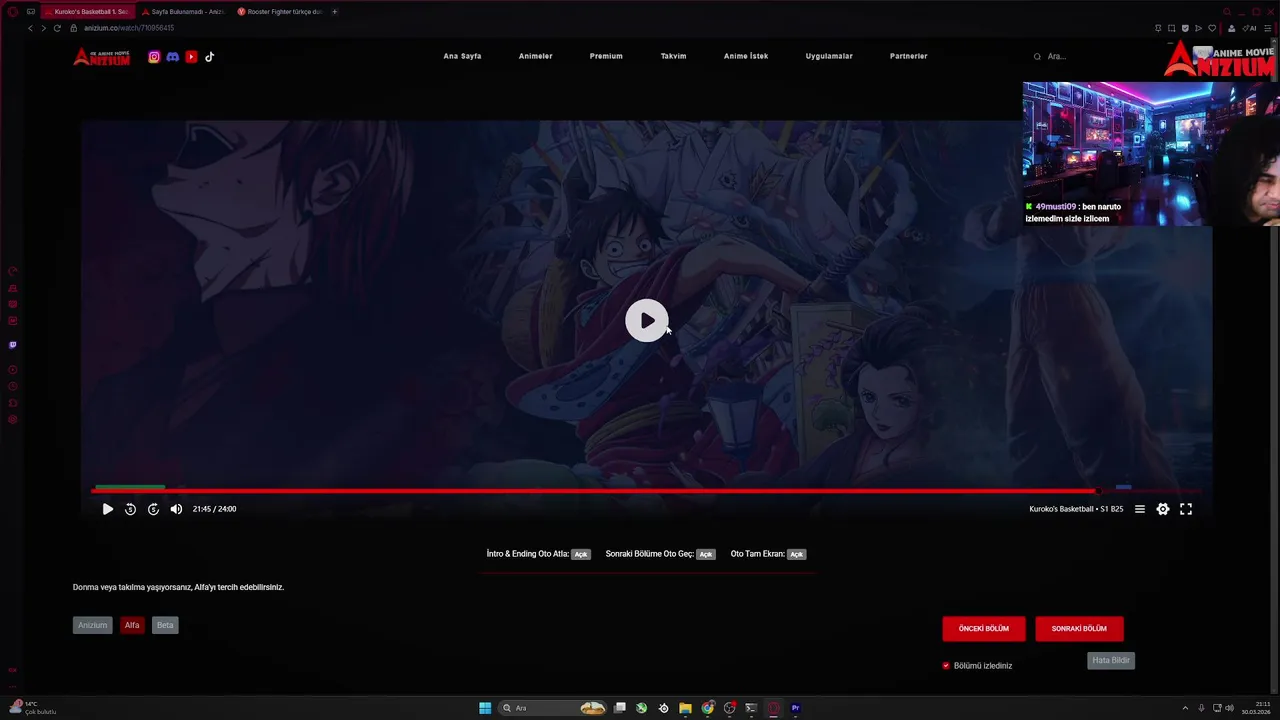1280x720 pixels.
Task: Switch to the Alfa video source
Action: [x=132, y=625]
